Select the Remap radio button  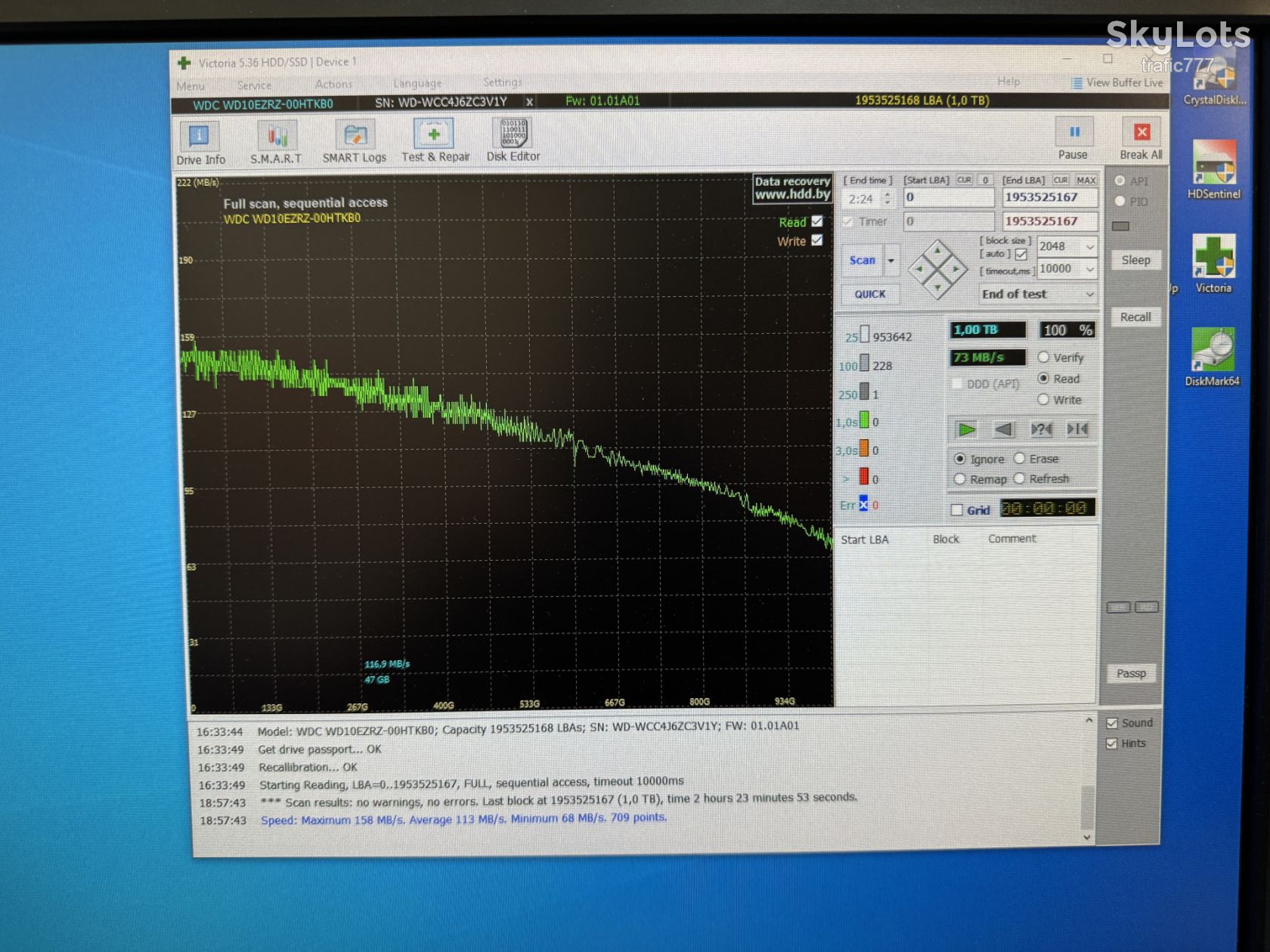pyautogui.click(x=960, y=479)
